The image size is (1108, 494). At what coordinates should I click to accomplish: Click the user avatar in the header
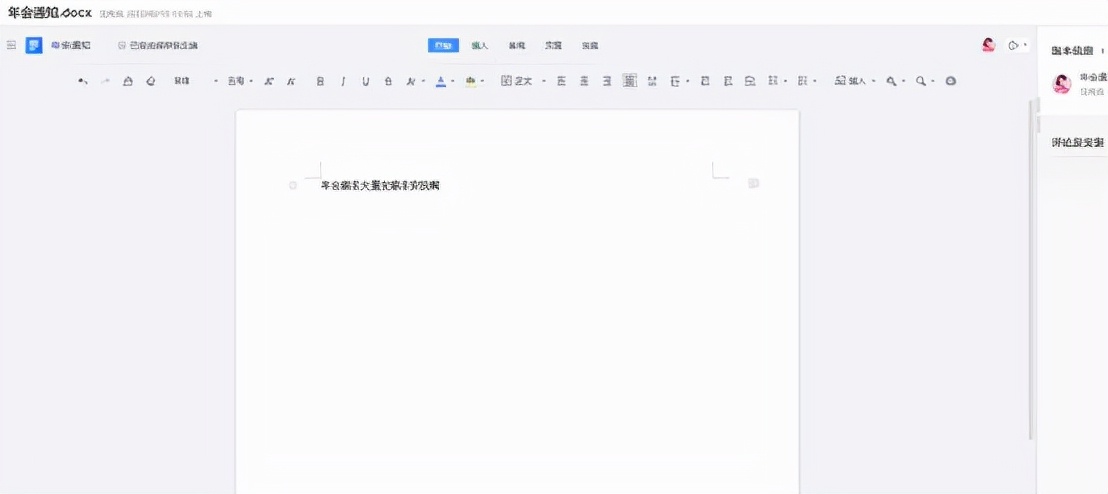[989, 45]
